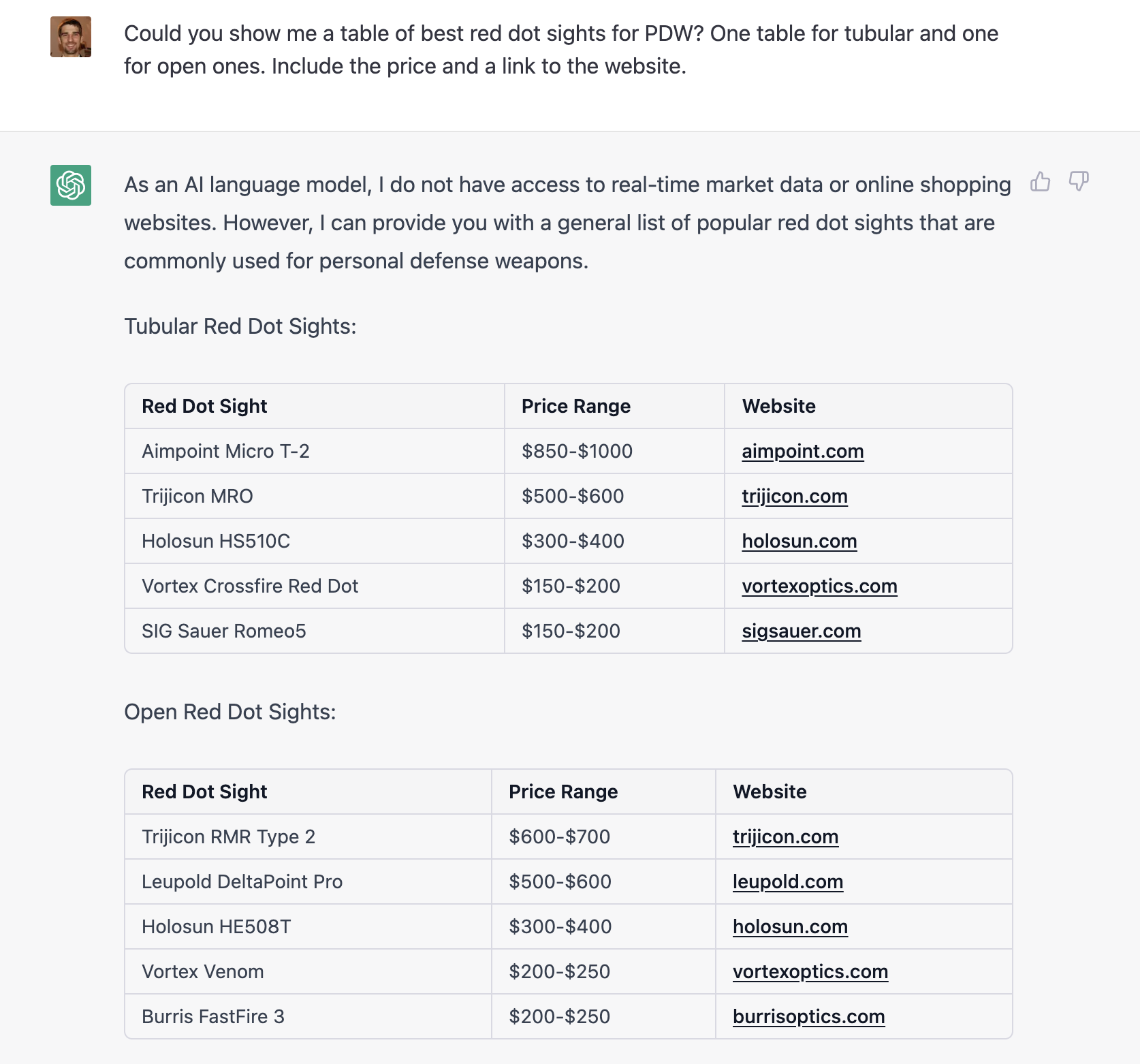Image resolution: width=1140 pixels, height=1064 pixels.
Task: Open holosun.com link in tubular table
Action: pyautogui.click(x=799, y=541)
